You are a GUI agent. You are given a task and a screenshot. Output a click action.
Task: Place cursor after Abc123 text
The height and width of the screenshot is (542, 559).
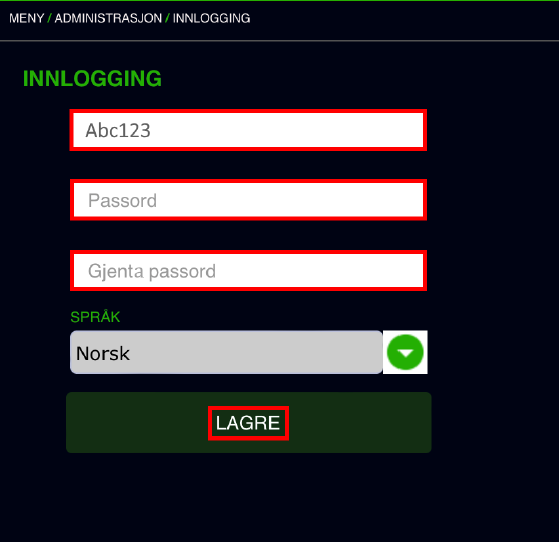pos(152,131)
